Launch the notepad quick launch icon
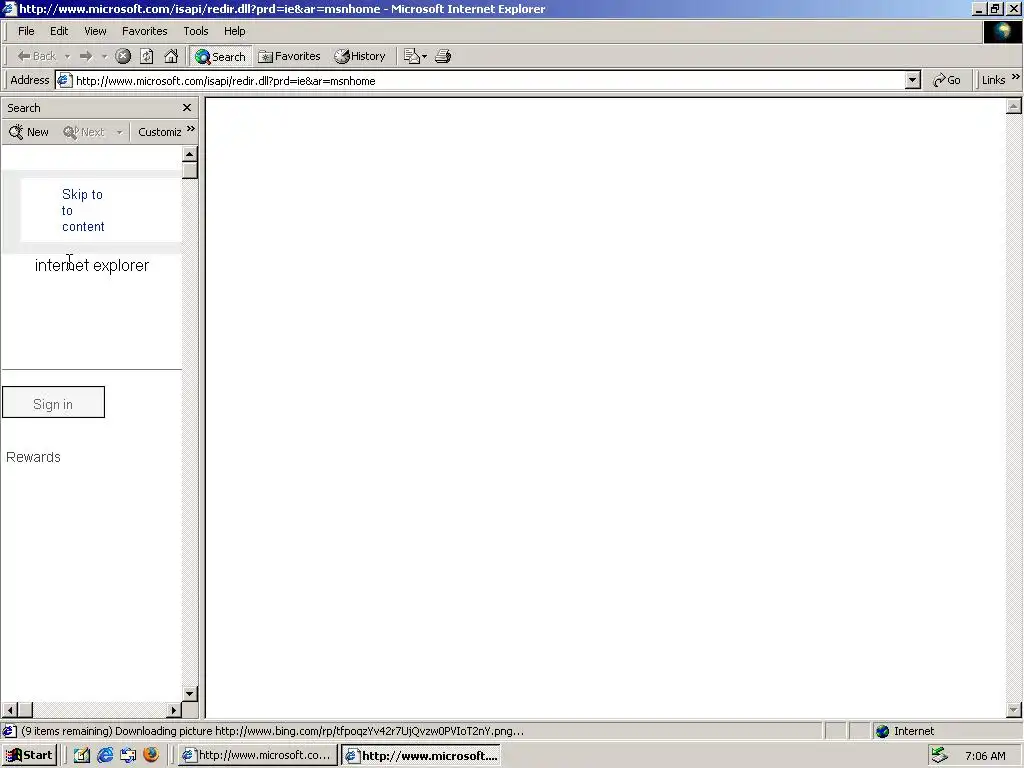The height and width of the screenshot is (768, 1024). click(x=82, y=755)
